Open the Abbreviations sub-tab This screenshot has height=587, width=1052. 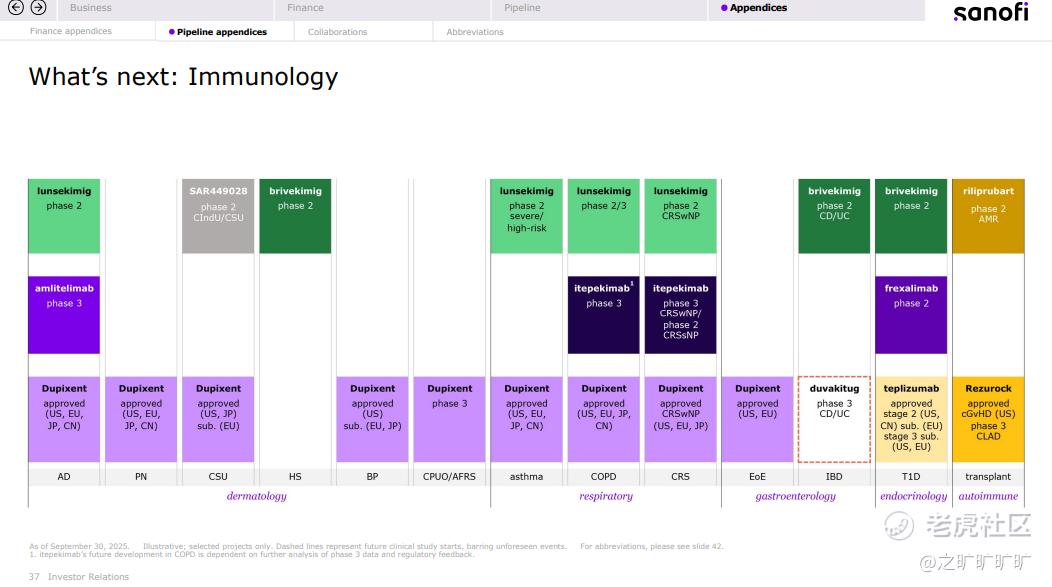tap(475, 32)
